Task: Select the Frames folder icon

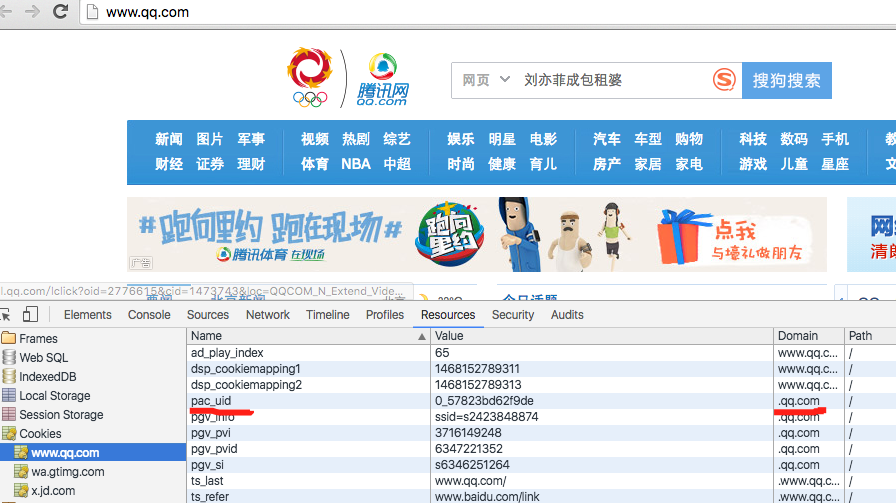Action: (9, 338)
